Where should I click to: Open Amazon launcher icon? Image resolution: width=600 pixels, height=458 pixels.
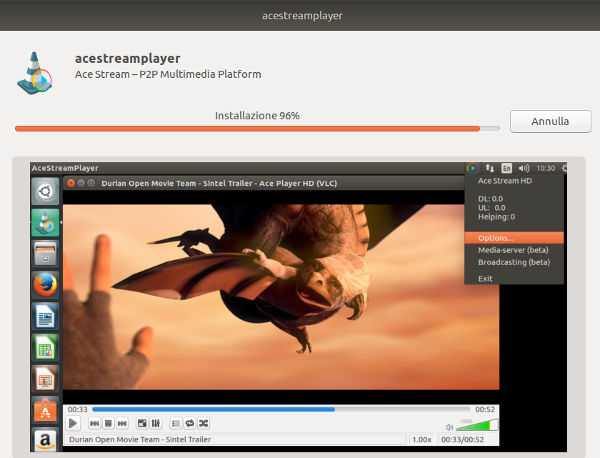[45, 440]
